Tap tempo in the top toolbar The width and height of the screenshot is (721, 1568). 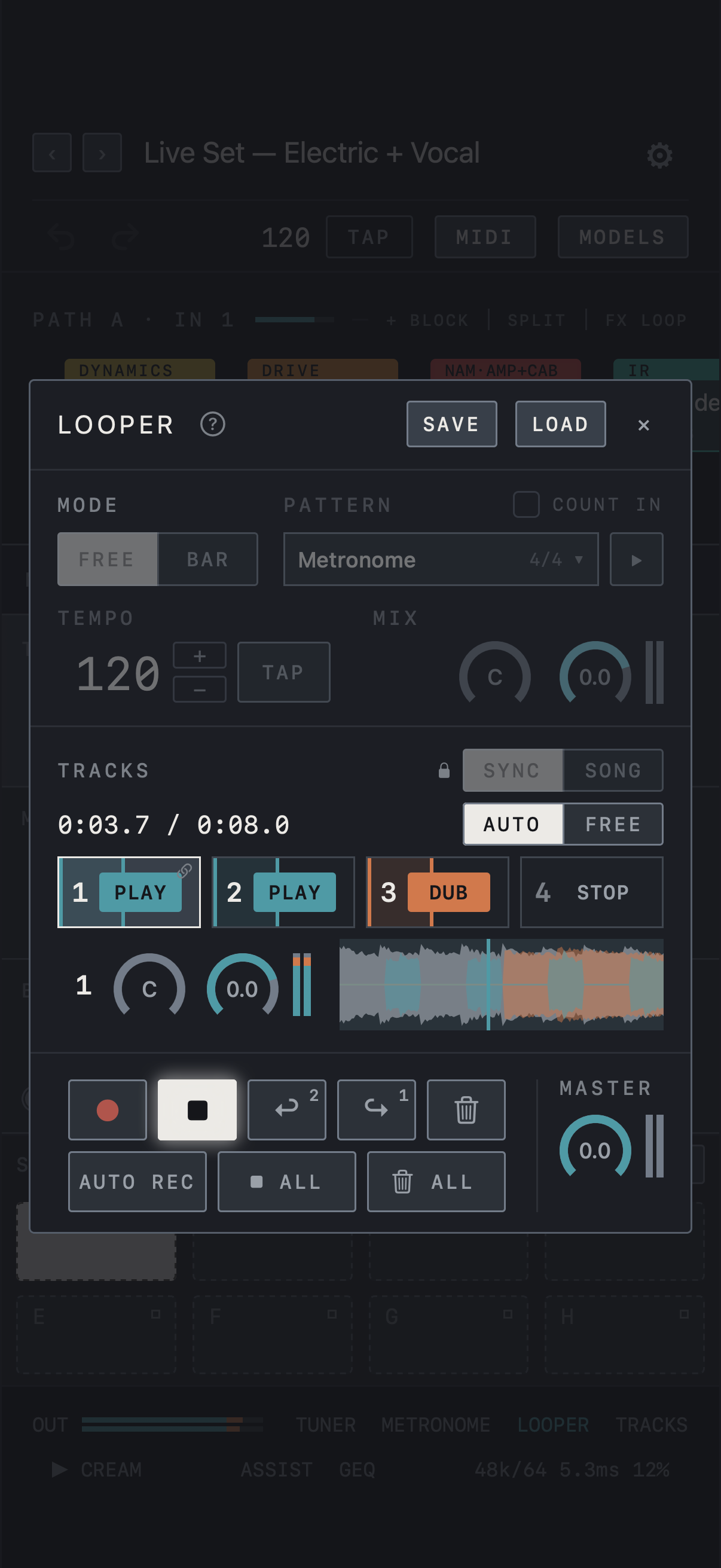[369, 237]
